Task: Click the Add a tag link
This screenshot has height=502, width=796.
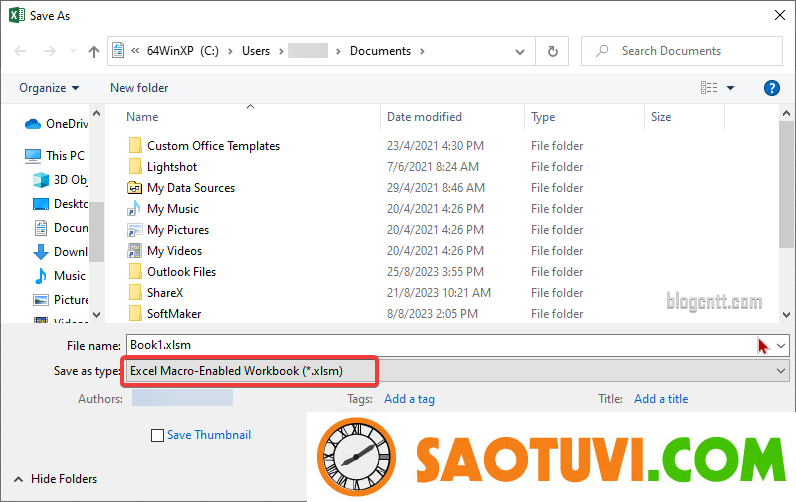Action: point(409,398)
